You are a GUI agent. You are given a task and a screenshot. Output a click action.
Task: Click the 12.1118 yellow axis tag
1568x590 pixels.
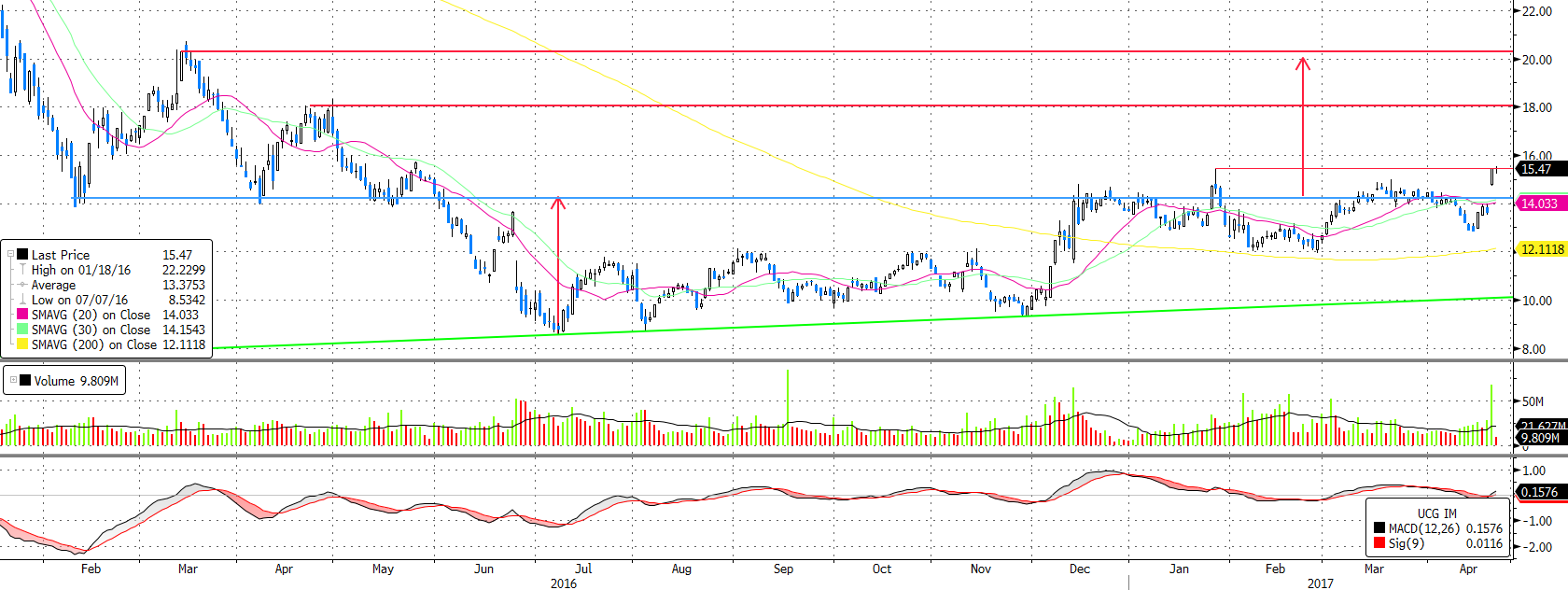coord(1542,249)
